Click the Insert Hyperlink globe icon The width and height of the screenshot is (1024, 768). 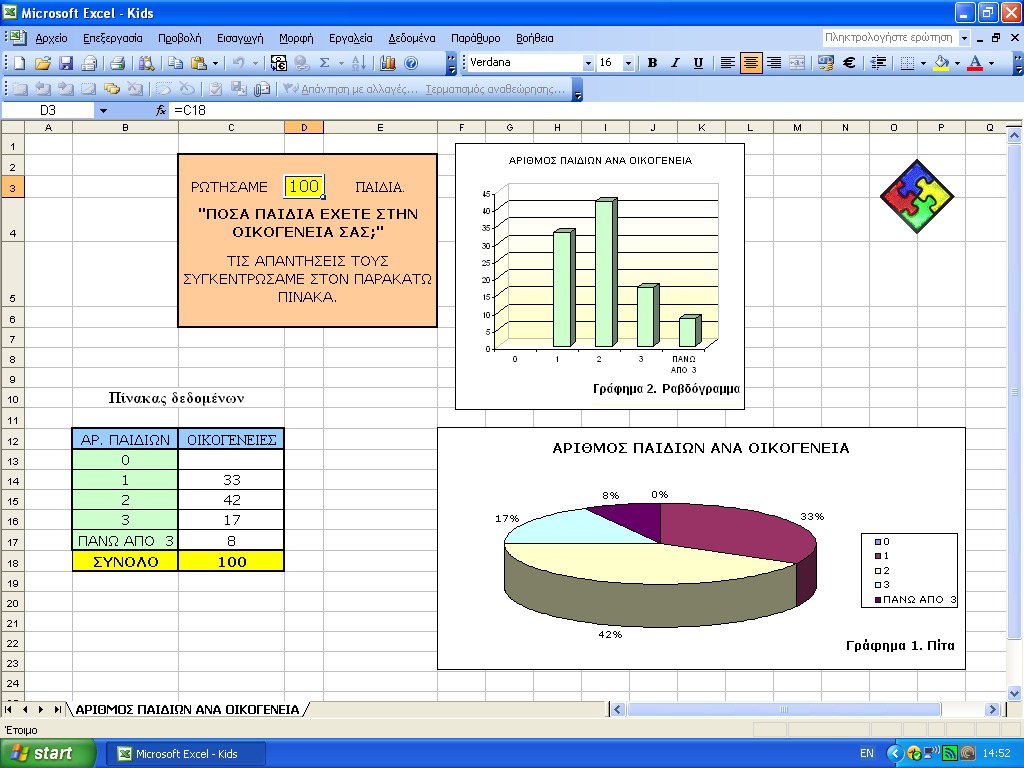pos(301,63)
